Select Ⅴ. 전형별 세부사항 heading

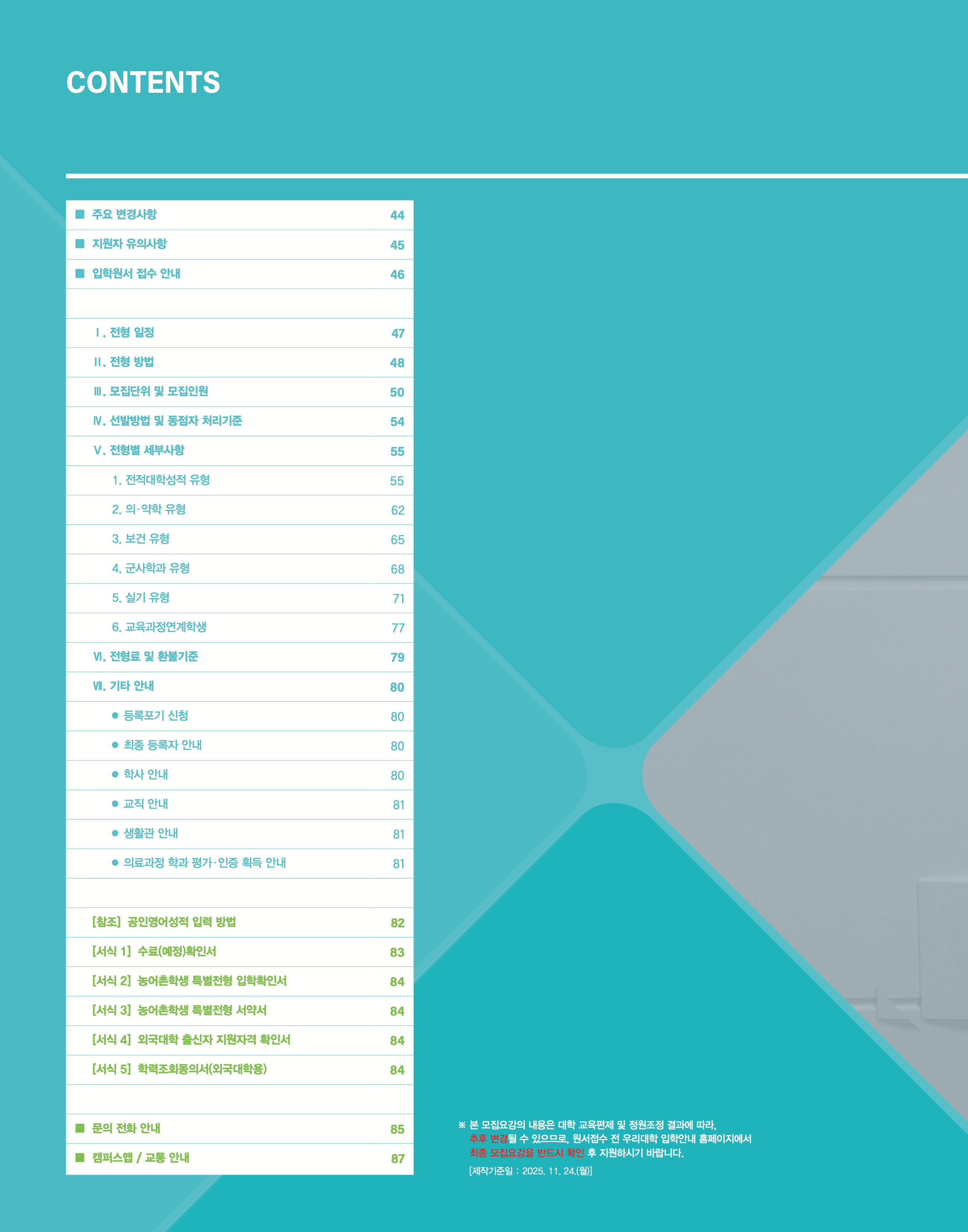pyautogui.click(x=239, y=451)
